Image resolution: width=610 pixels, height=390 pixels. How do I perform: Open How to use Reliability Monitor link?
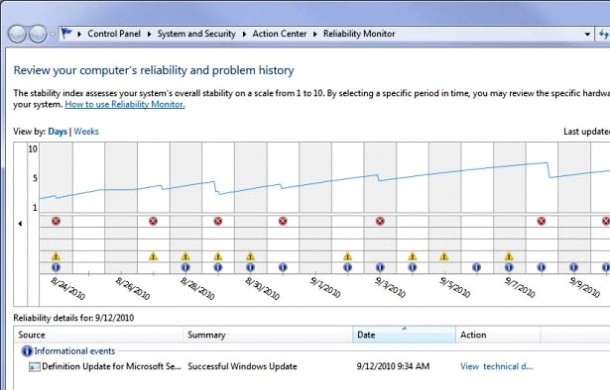(124, 104)
